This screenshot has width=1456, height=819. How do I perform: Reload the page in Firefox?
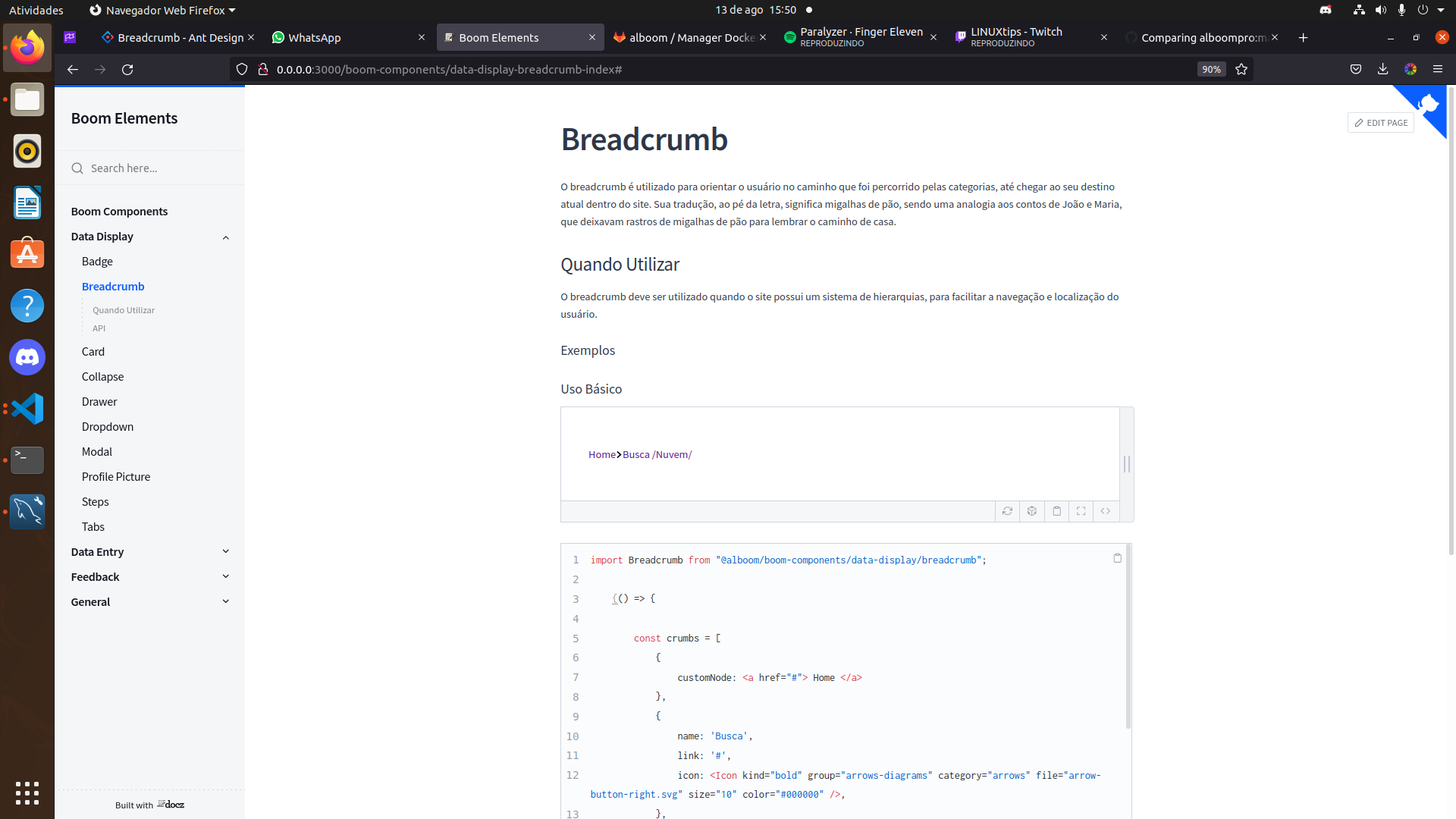click(x=127, y=69)
